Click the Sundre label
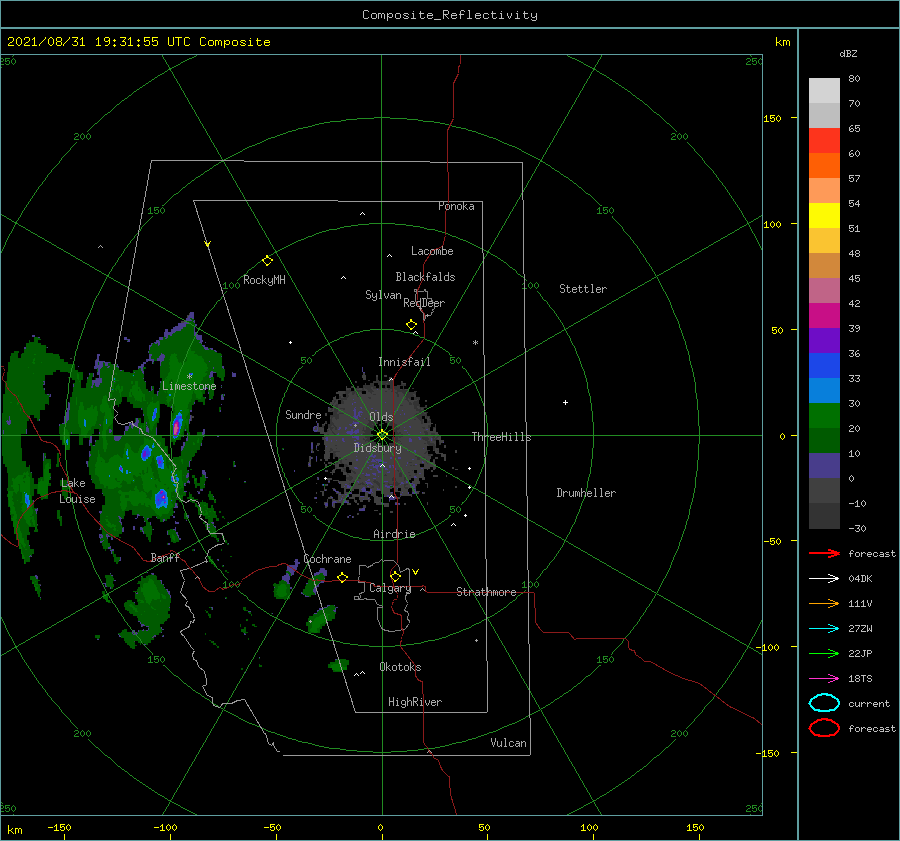Image resolution: width=900 pixels, height=841 pixels. 303,414
